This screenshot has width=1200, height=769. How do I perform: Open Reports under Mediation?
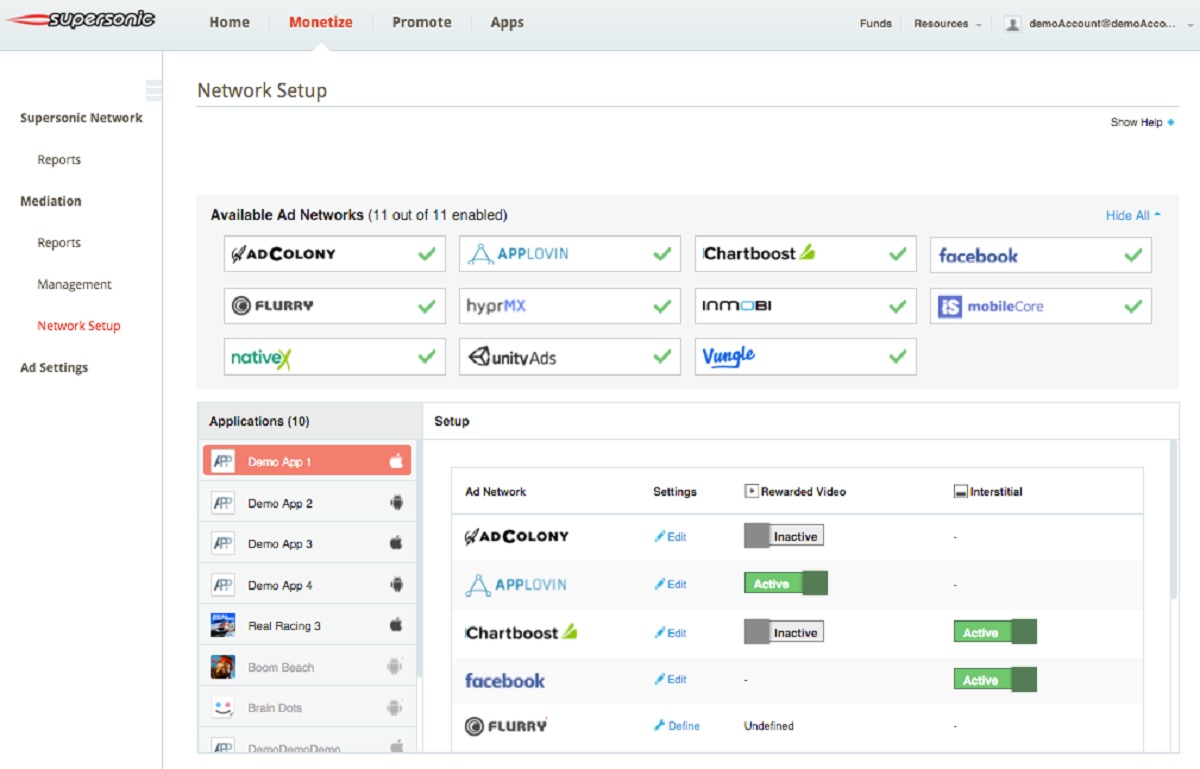pyautogui.click(x=59, y=243)
